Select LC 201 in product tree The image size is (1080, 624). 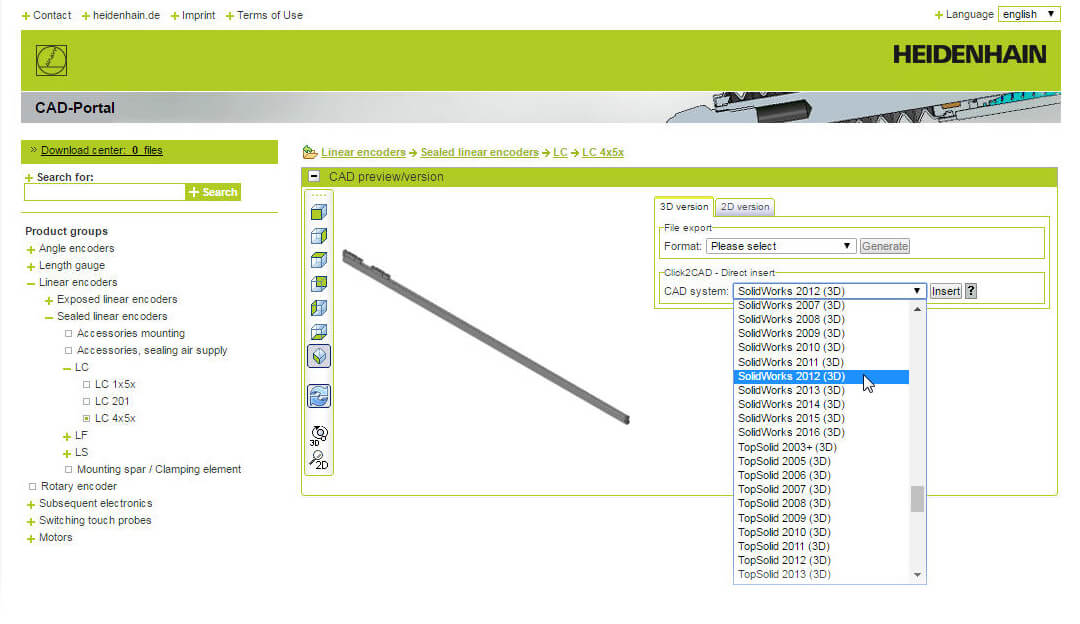click(112, 402)
